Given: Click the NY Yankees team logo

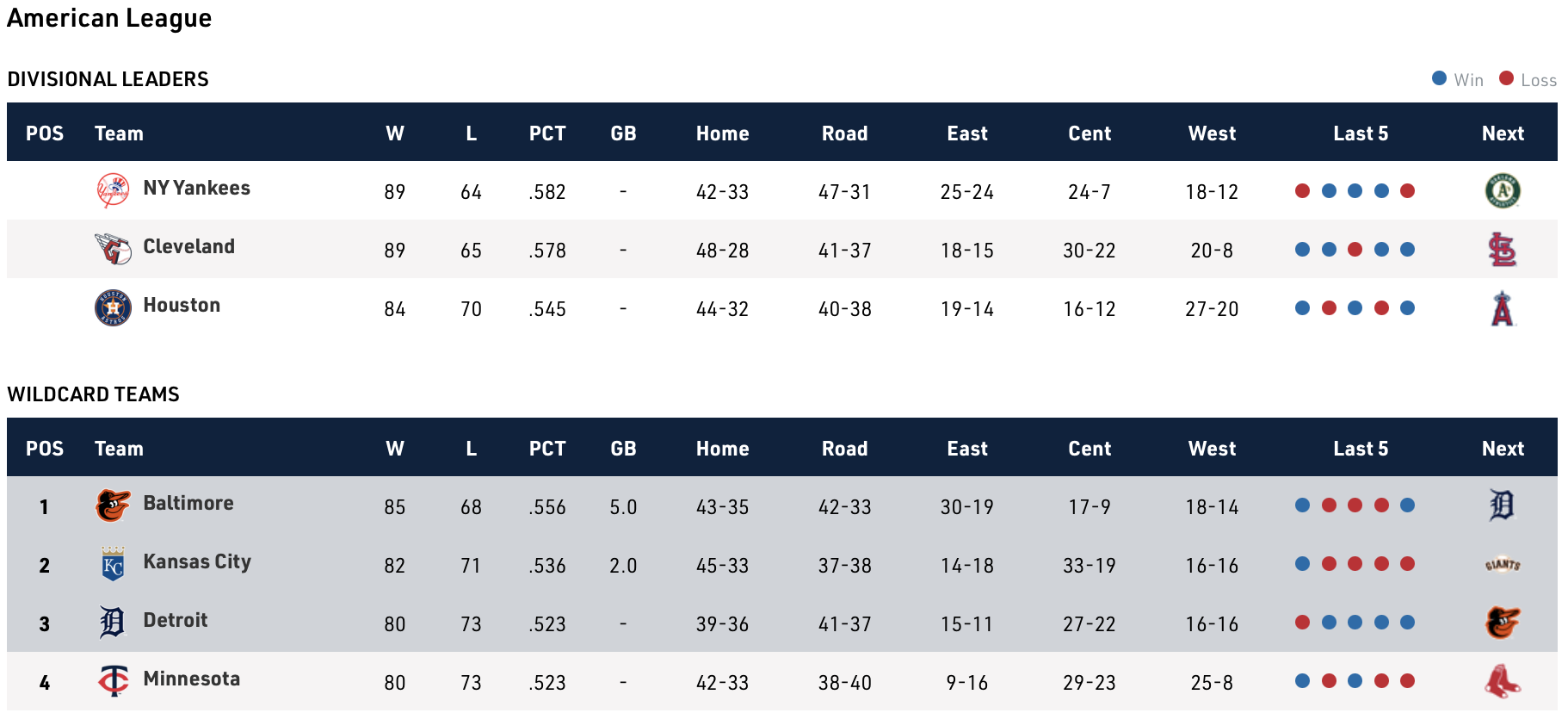Looking at the screenshot, I should (113, 190).
